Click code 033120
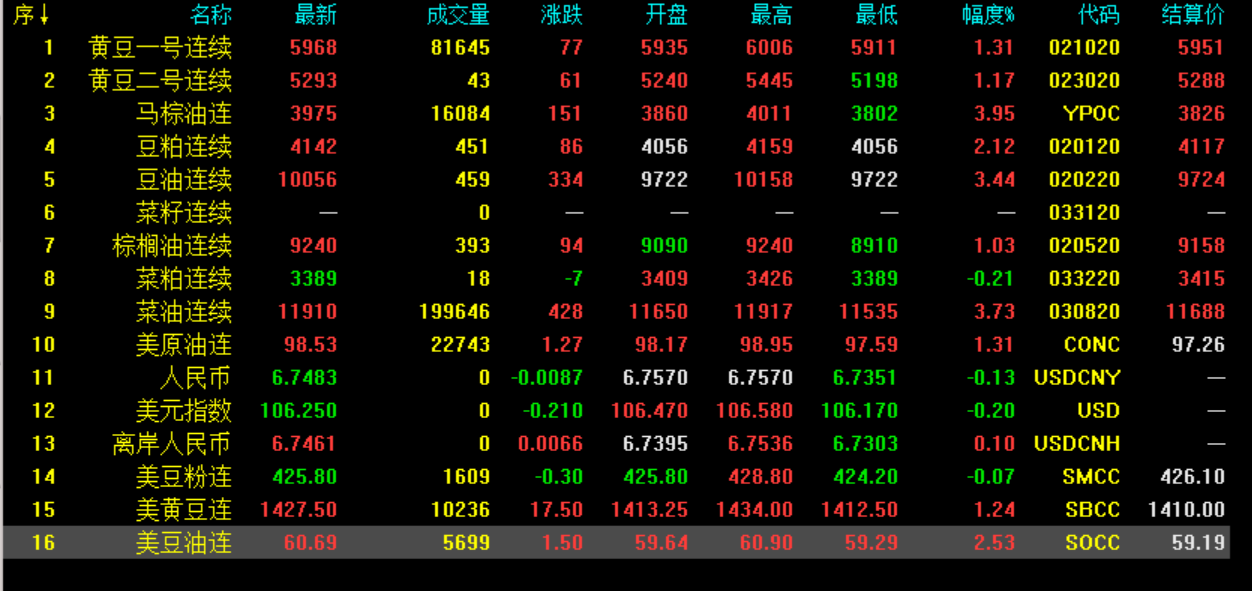The image size is (1252, 591). point(1084,212)
